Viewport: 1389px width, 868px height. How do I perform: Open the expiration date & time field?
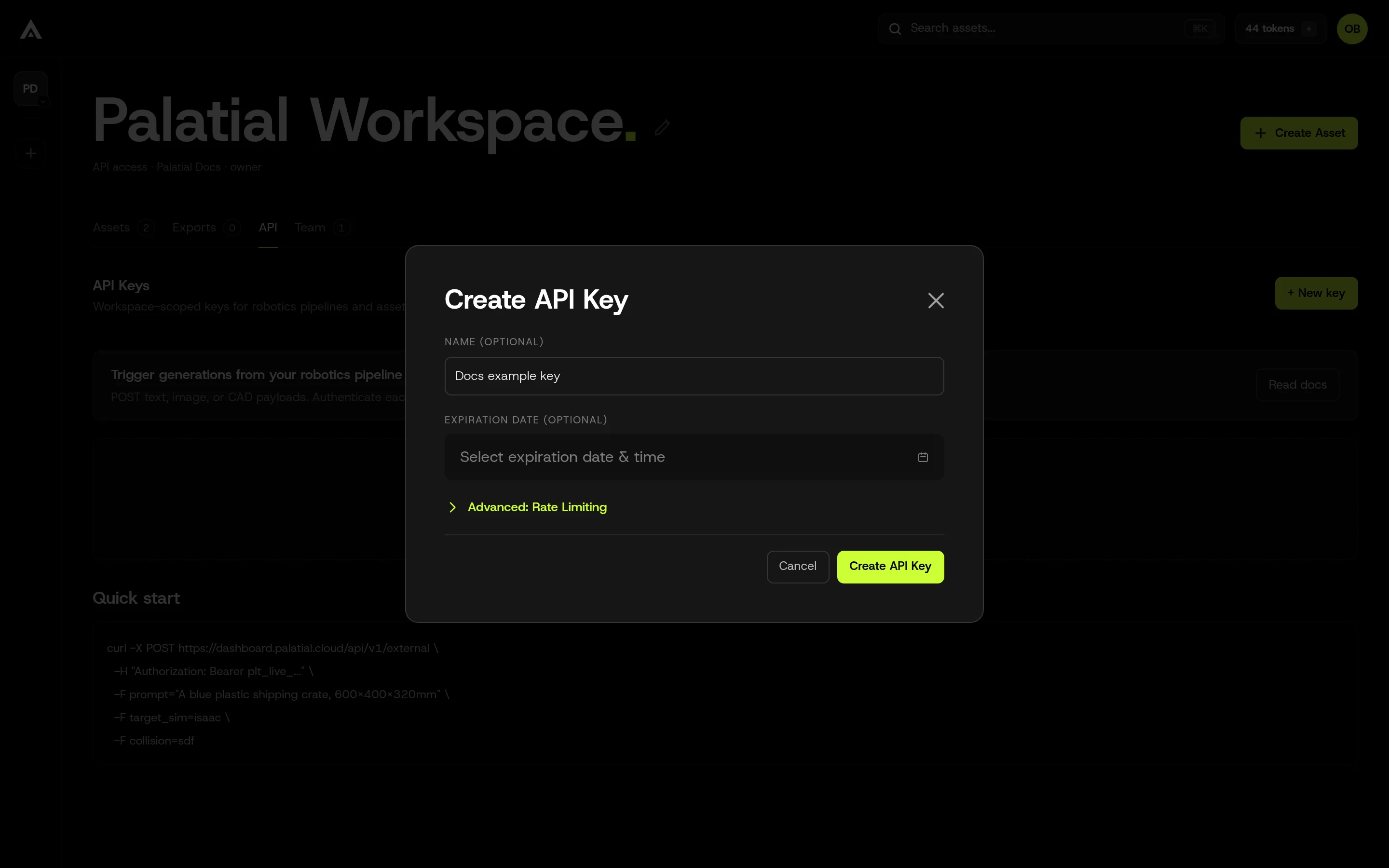coord(694,457)
